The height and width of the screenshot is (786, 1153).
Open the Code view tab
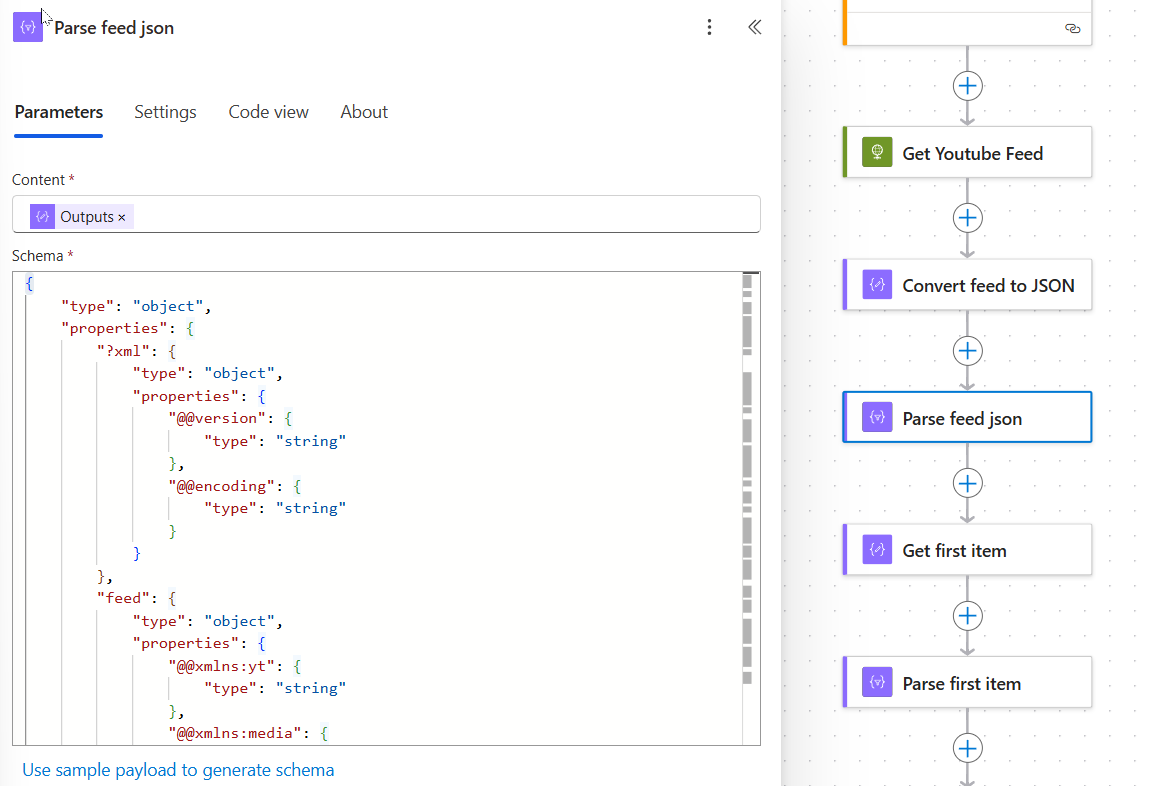(268, 112)
